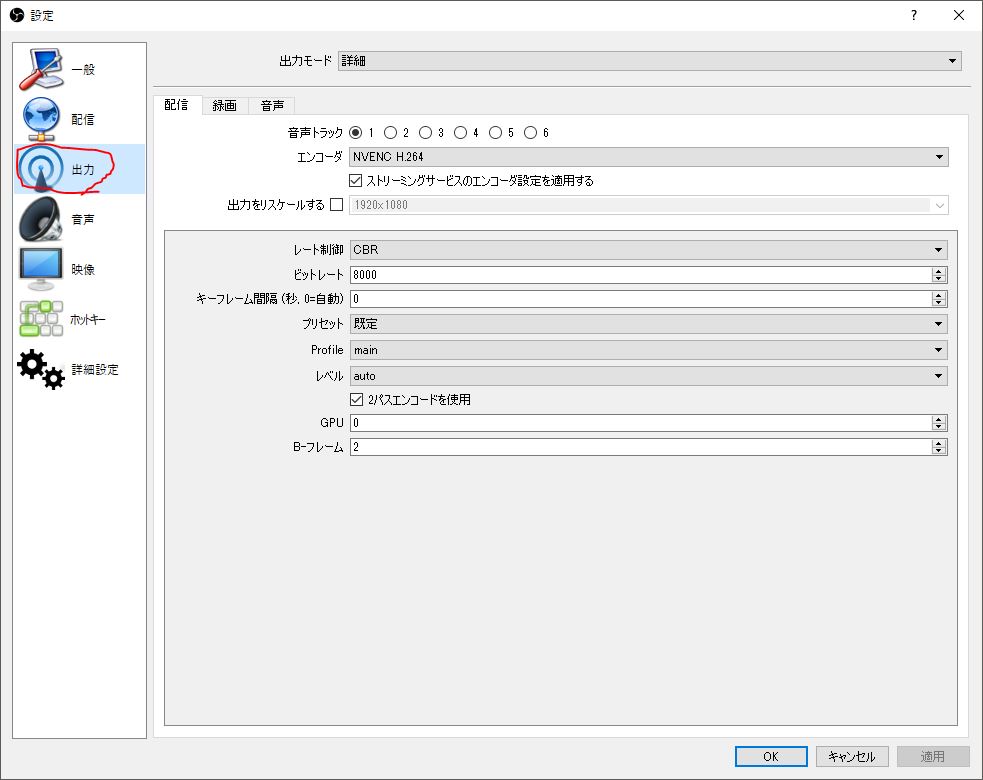Open the レベル auto dropdown
The image size is (983, 780).
648,376
